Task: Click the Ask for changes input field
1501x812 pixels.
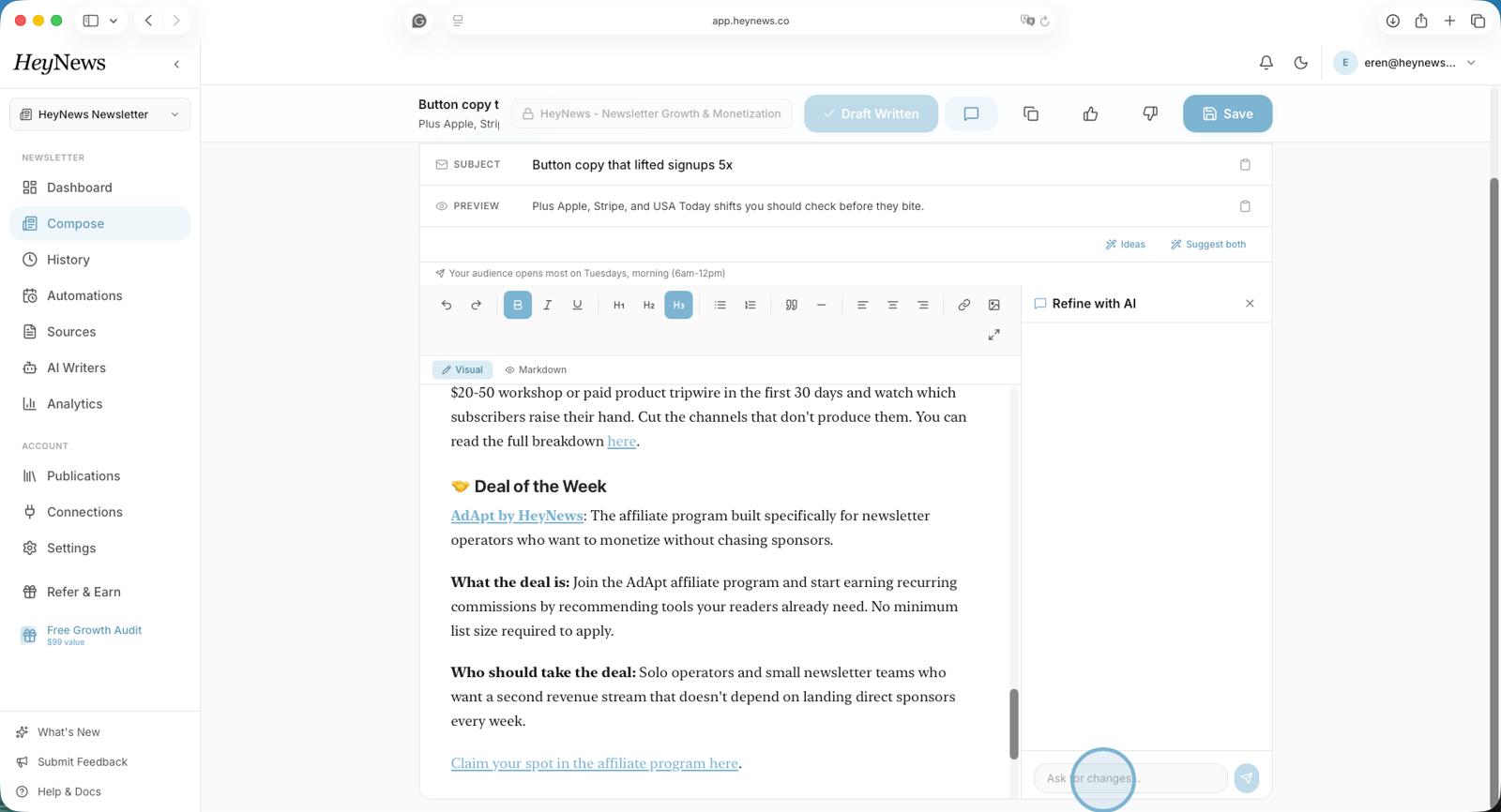Action: [1130, 778]
